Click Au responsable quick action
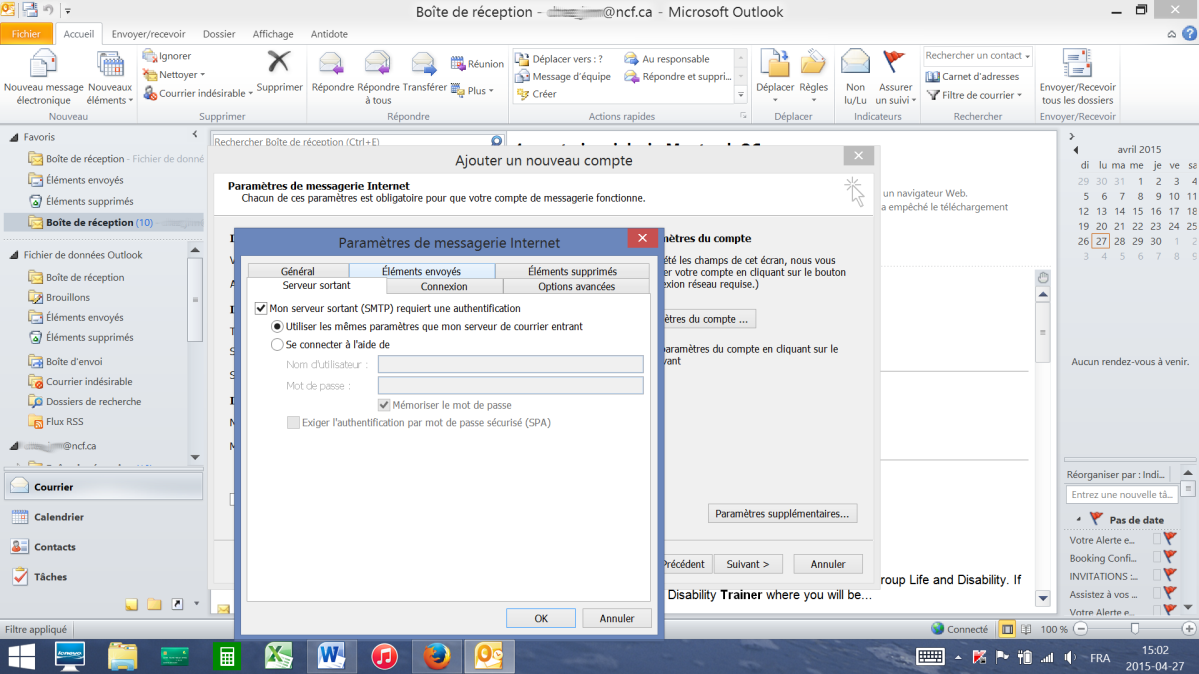1199x674 pixels. coord(668,59)
